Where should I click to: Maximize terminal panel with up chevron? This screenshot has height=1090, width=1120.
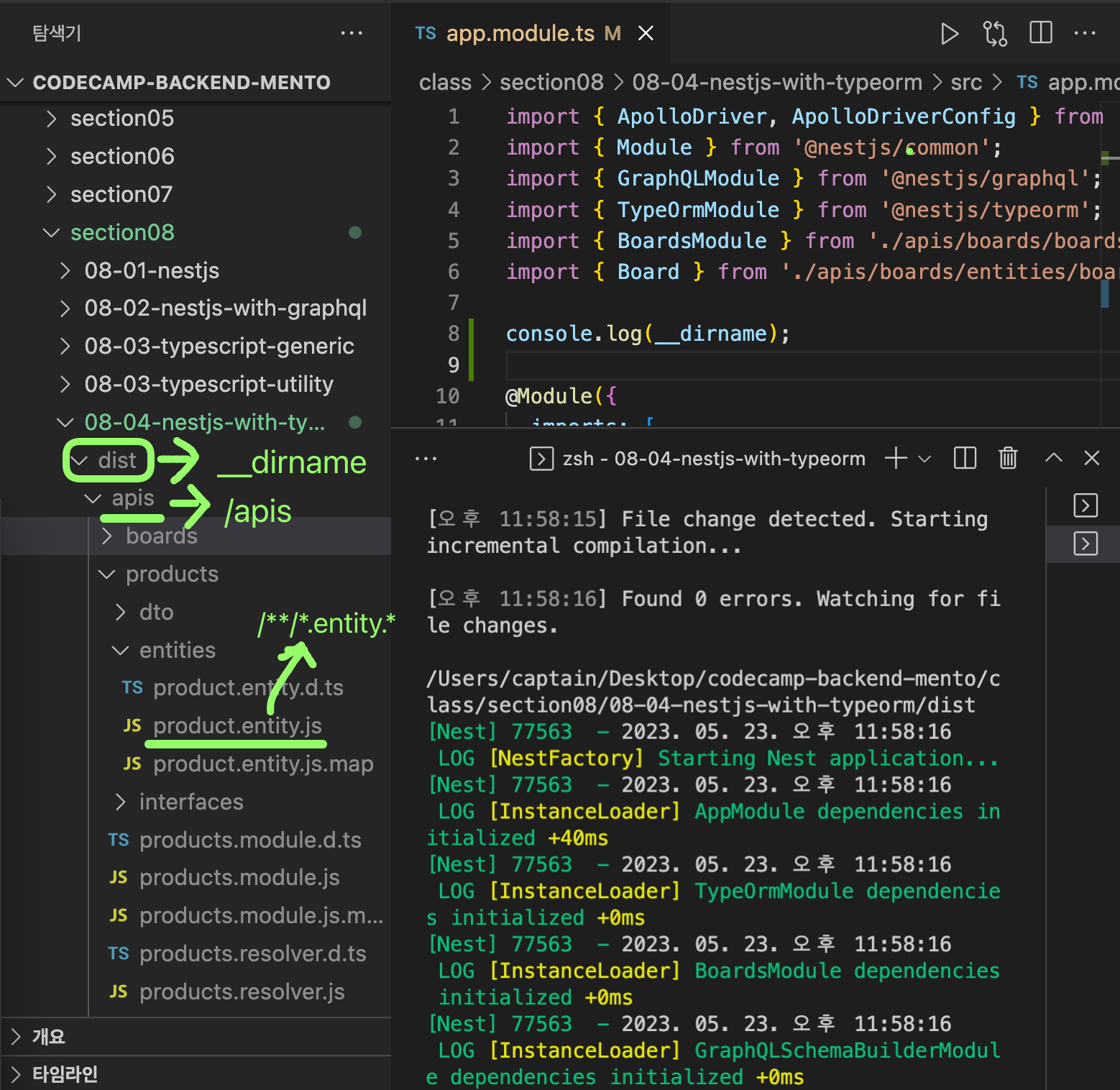click(1053, 458)
